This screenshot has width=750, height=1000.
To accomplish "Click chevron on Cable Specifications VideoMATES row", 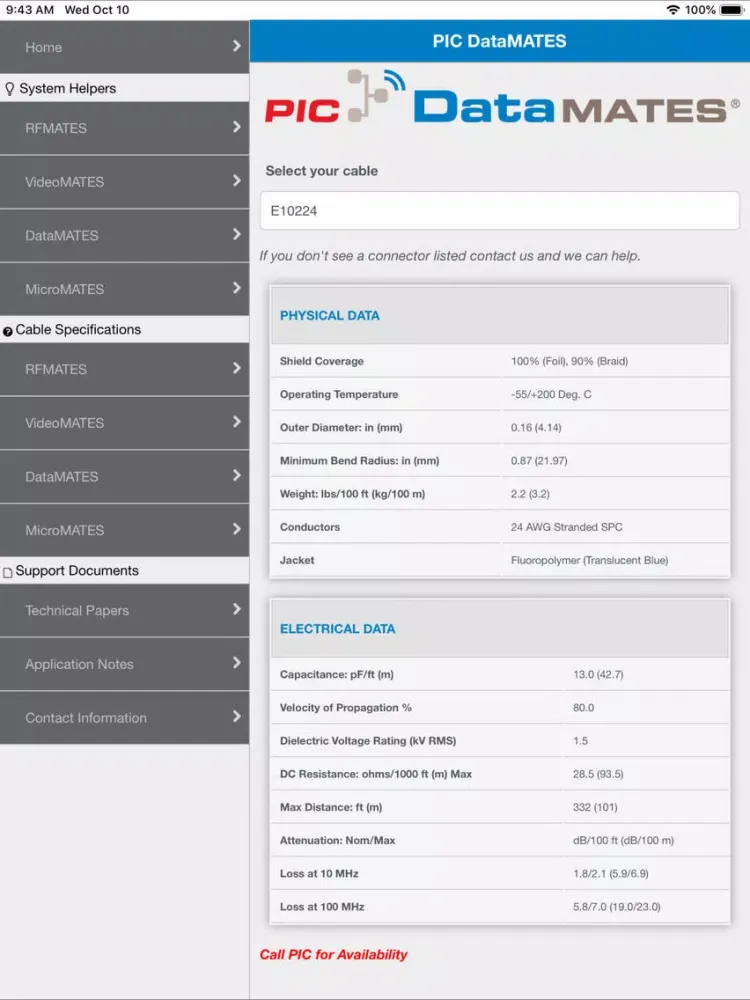I will (237, 422).
